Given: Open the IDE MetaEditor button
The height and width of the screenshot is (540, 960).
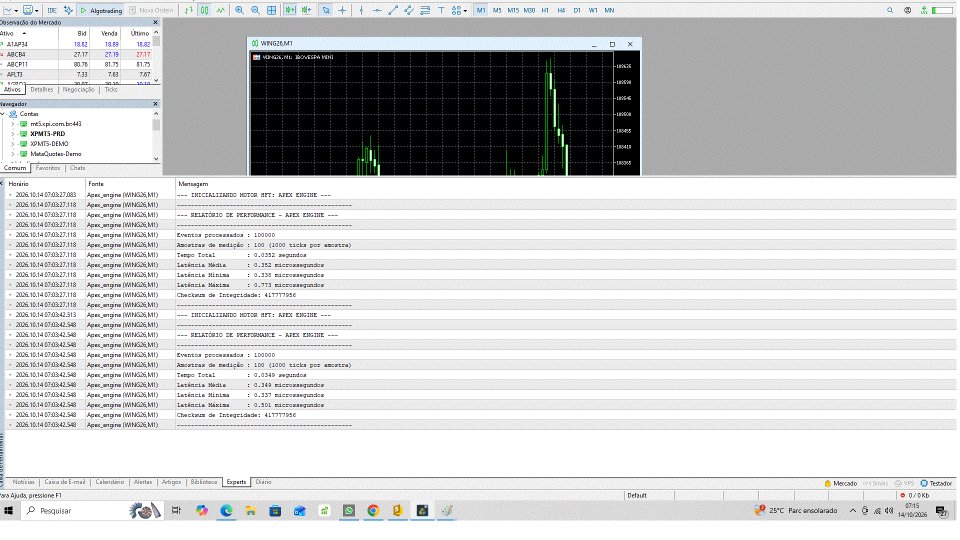Looking at the screenshot, I should 52,10.
